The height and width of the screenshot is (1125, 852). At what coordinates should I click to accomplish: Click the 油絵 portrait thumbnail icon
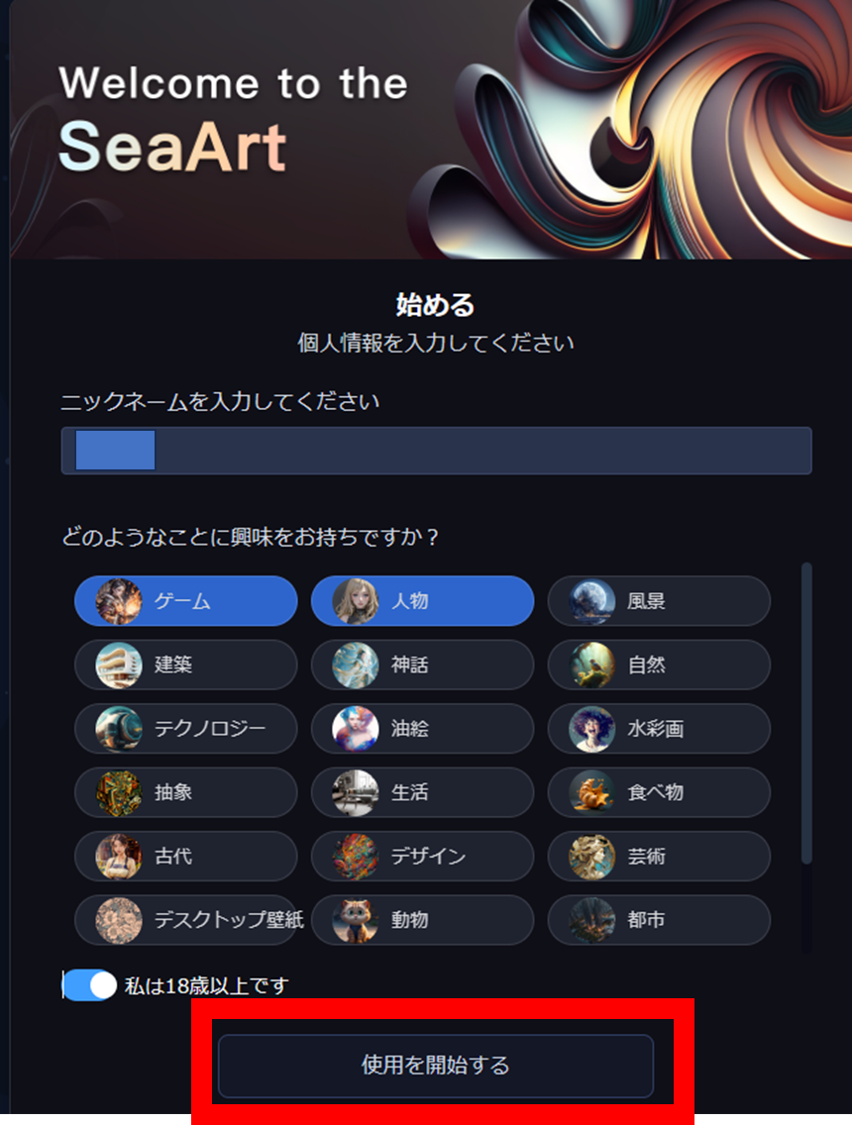[355, 729]
